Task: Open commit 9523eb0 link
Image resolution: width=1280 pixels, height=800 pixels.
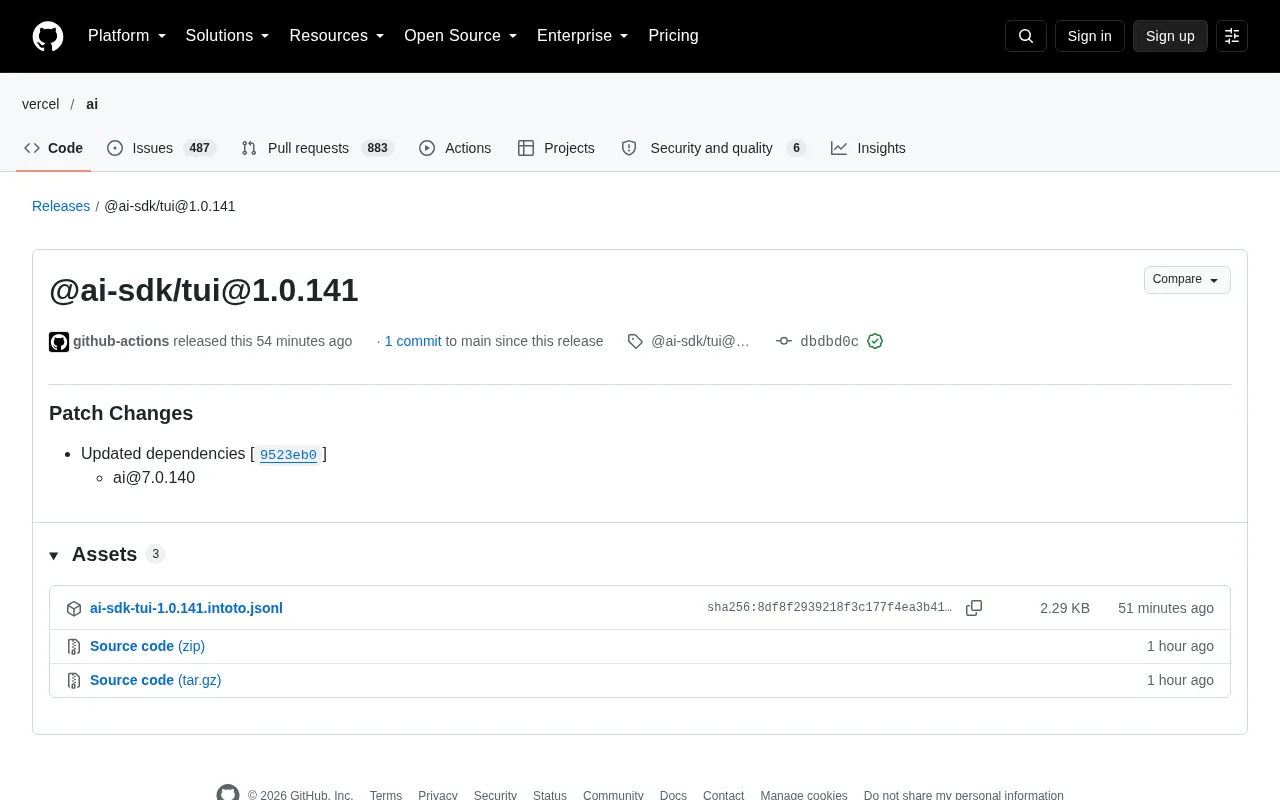Action: [x=288, y=455]
